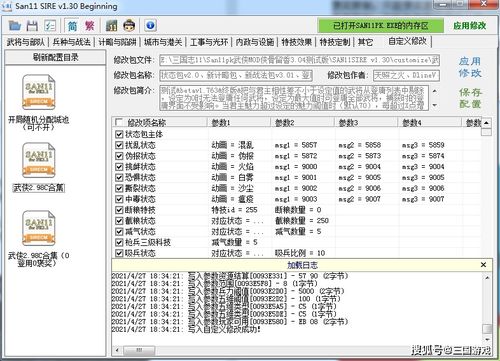Toggle the 撕裂状态 checkbox
This screenshot has height=361, width=500.
(119, 188)
